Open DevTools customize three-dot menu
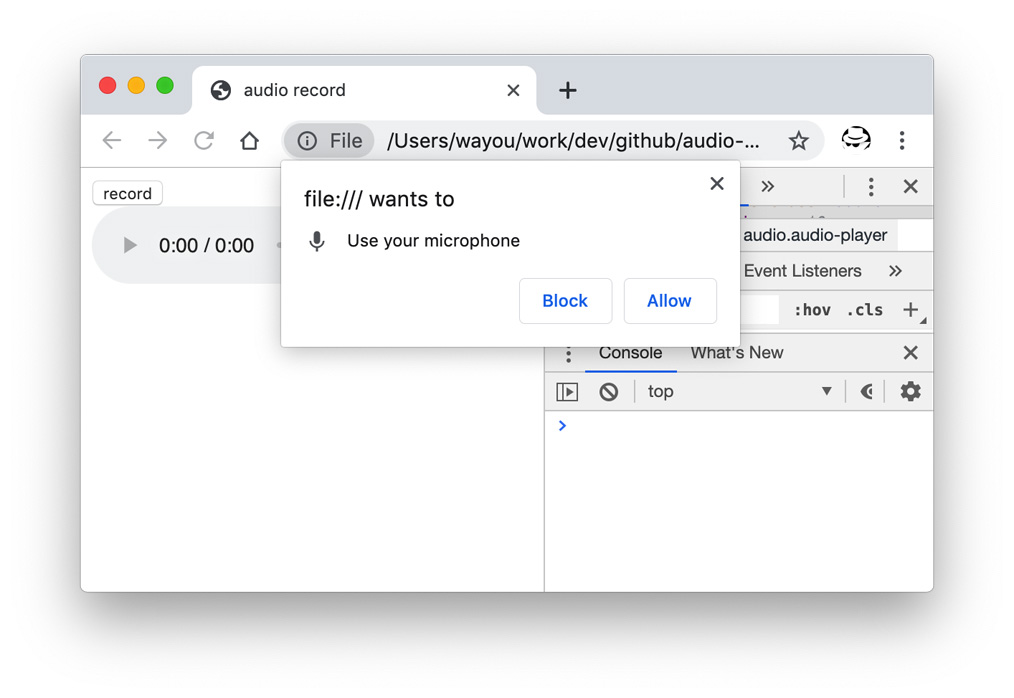Image resolution: width=1014 pixels, height=698 pixels. click(871, 187)
